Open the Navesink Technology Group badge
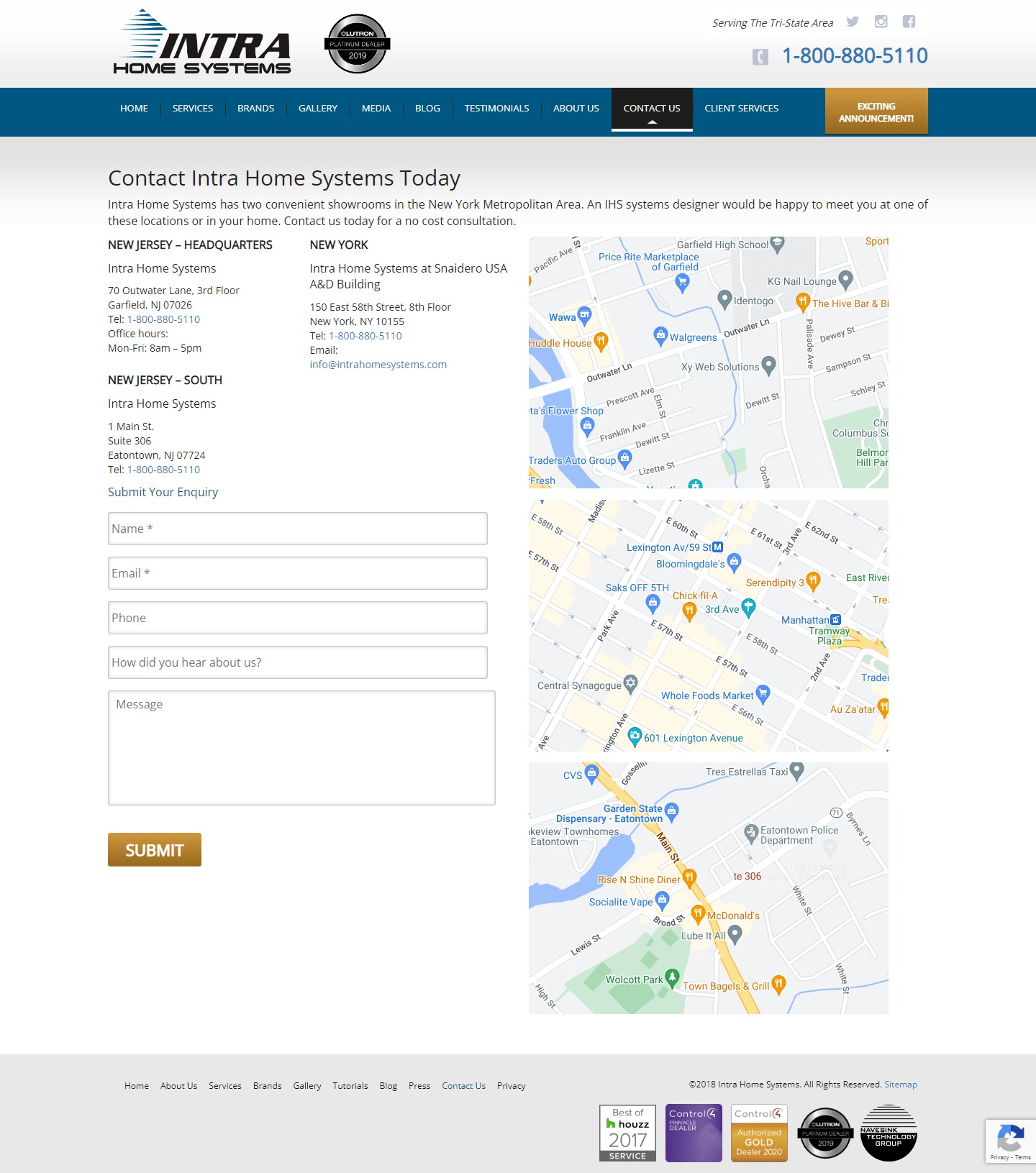The image size is (1036, 1173). [889, 1133]
